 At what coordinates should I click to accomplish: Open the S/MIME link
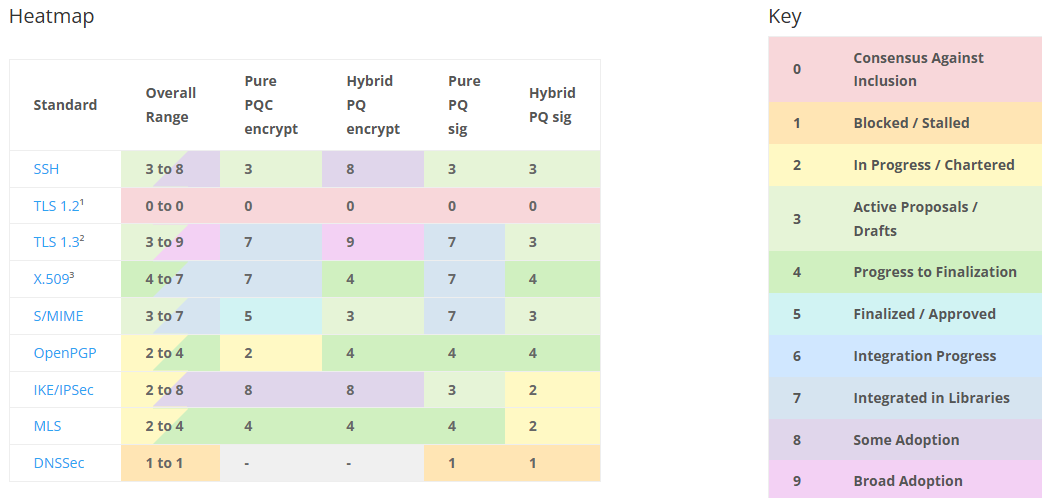point(58,316)
